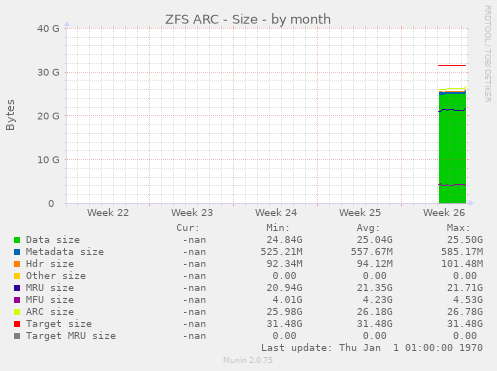The image size is (497, 371).
Task: Click the gray Target MRU size swatch
Action: [x=17, y=336]
